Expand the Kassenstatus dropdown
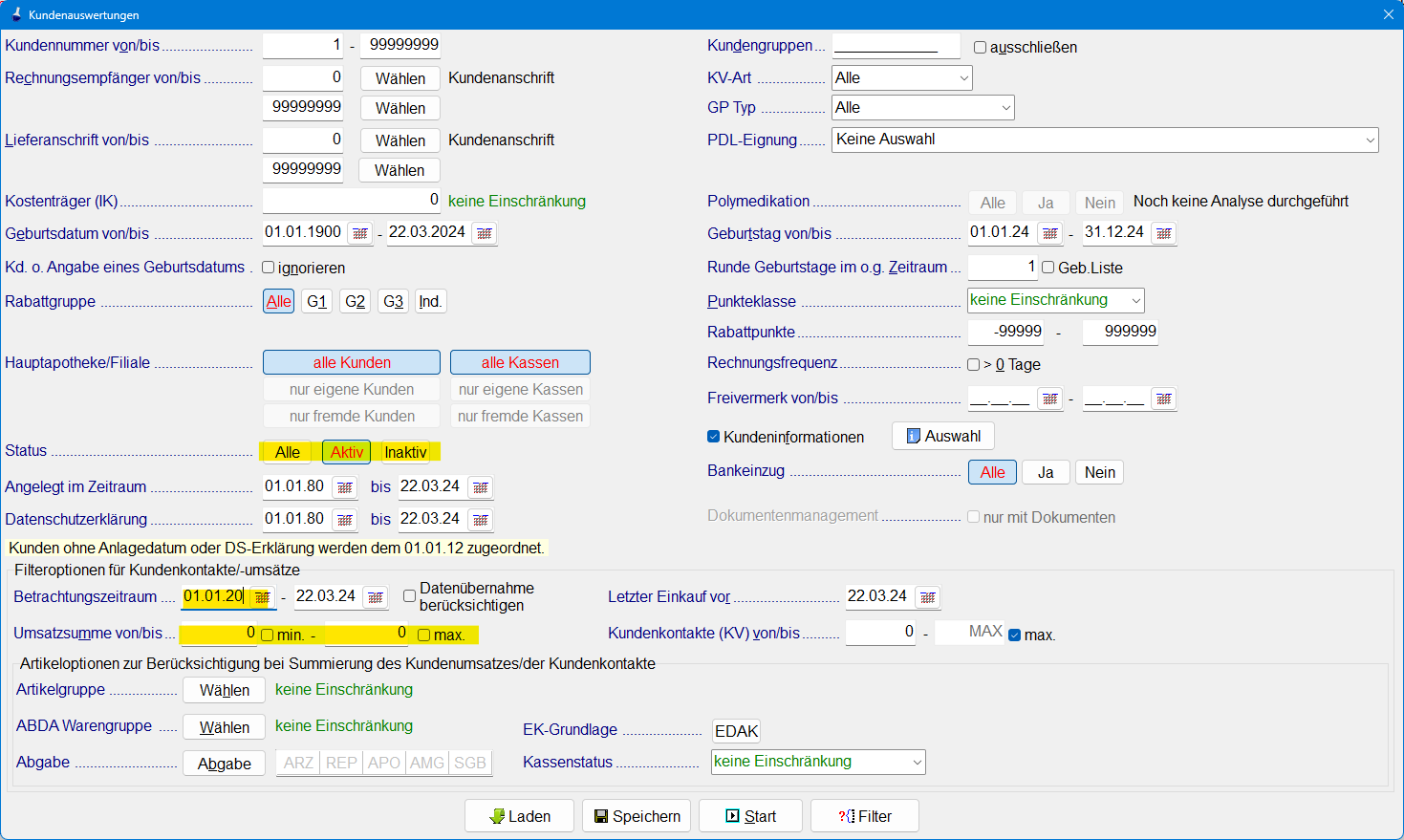The image size is (1404, 840). (x=917, y=763)
